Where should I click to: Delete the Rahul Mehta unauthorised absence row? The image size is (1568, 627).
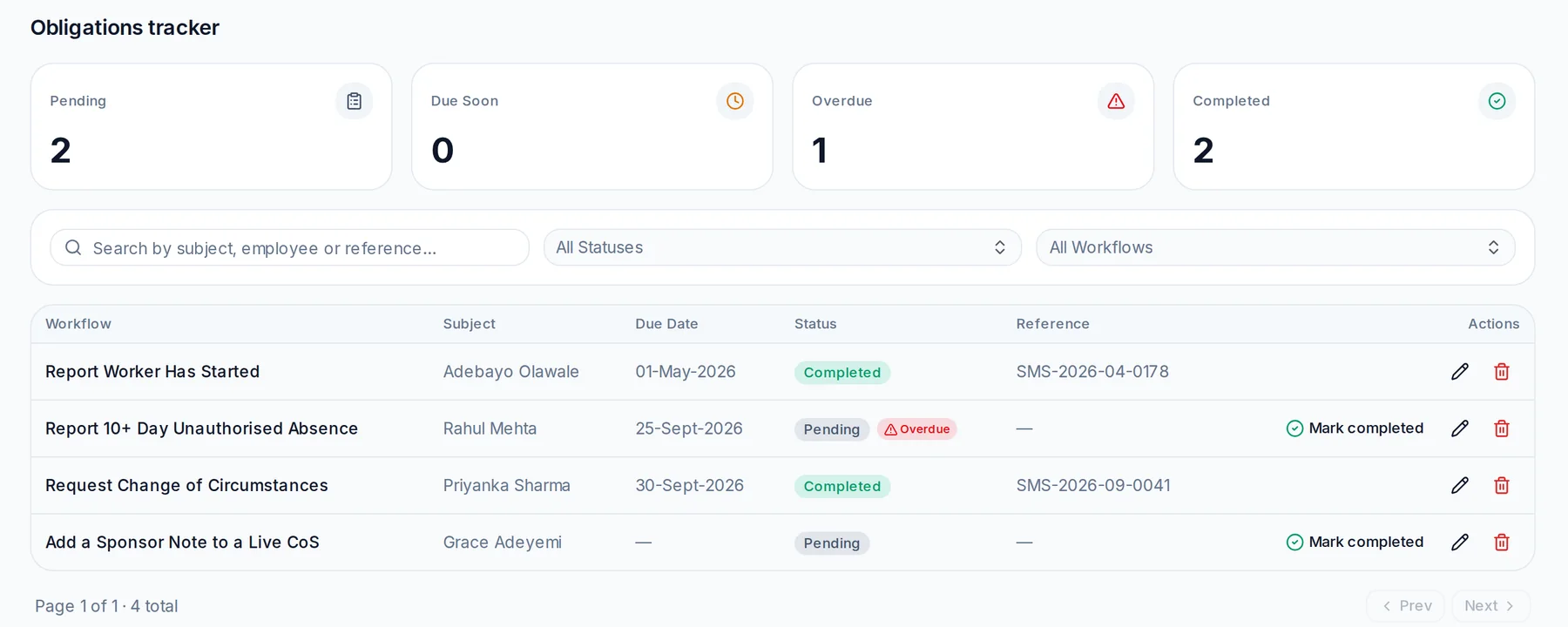tap(1502, 428)
